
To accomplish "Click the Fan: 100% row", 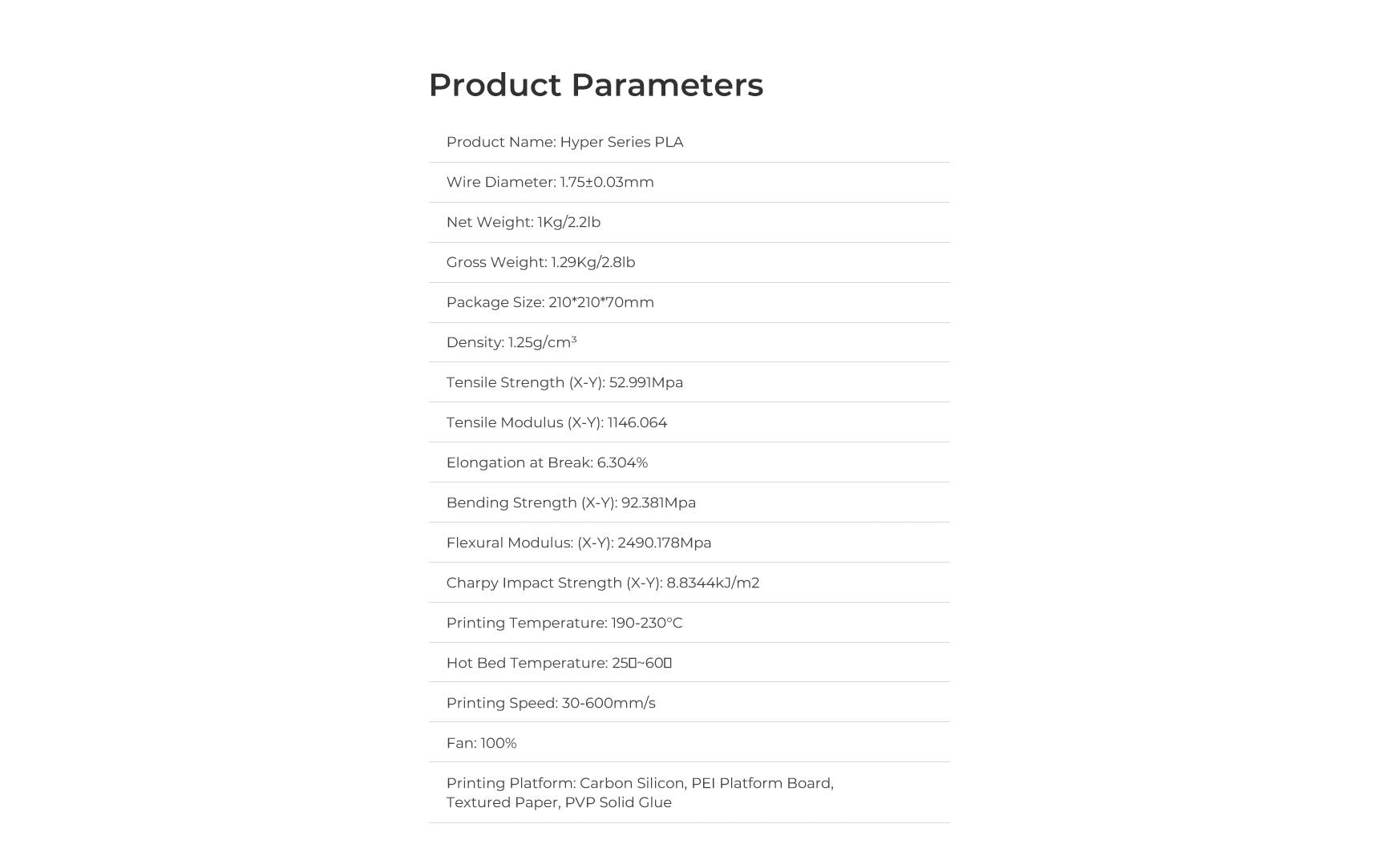I will [x=481, y=744].
